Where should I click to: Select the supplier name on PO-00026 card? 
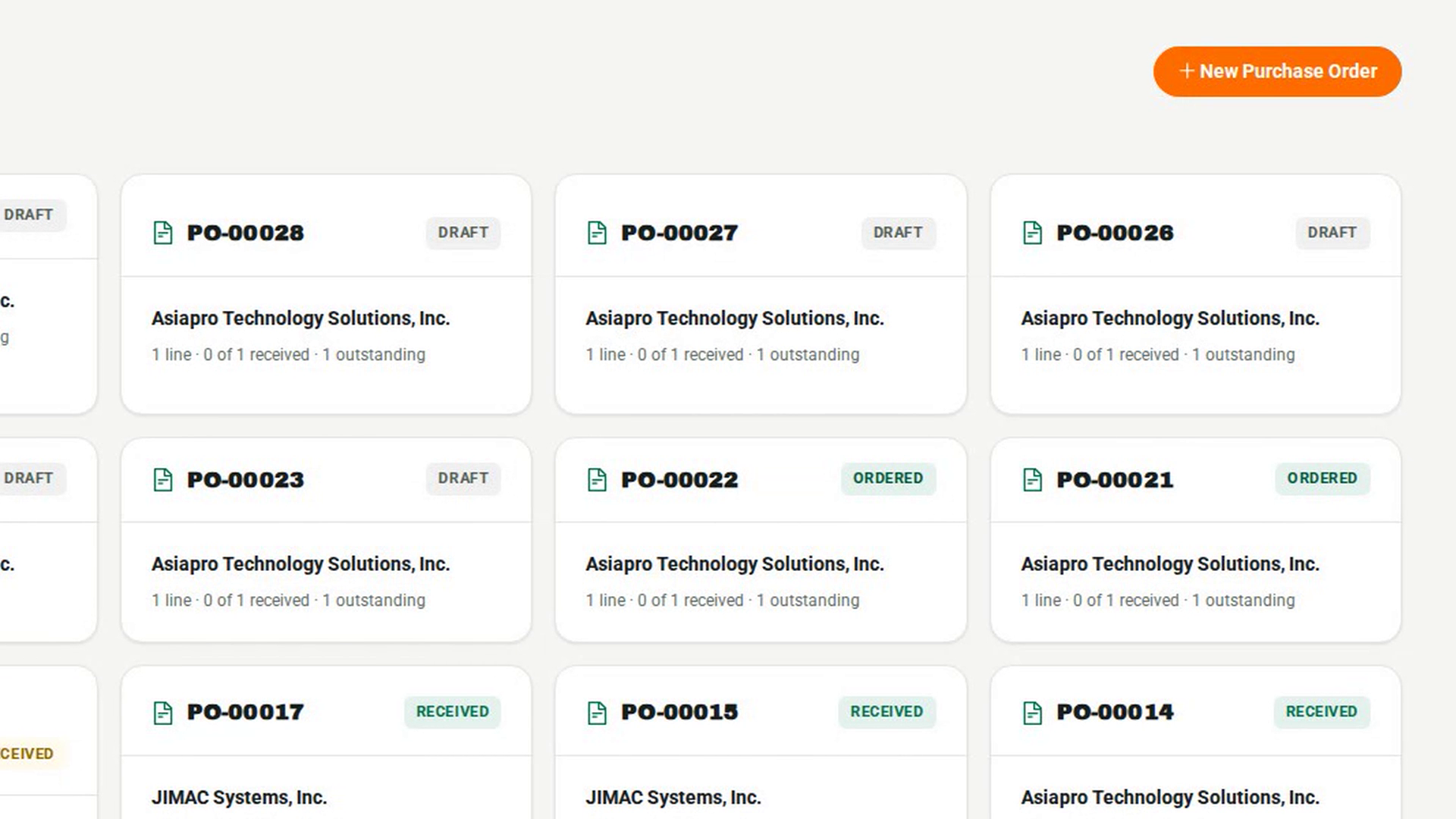1170,318
